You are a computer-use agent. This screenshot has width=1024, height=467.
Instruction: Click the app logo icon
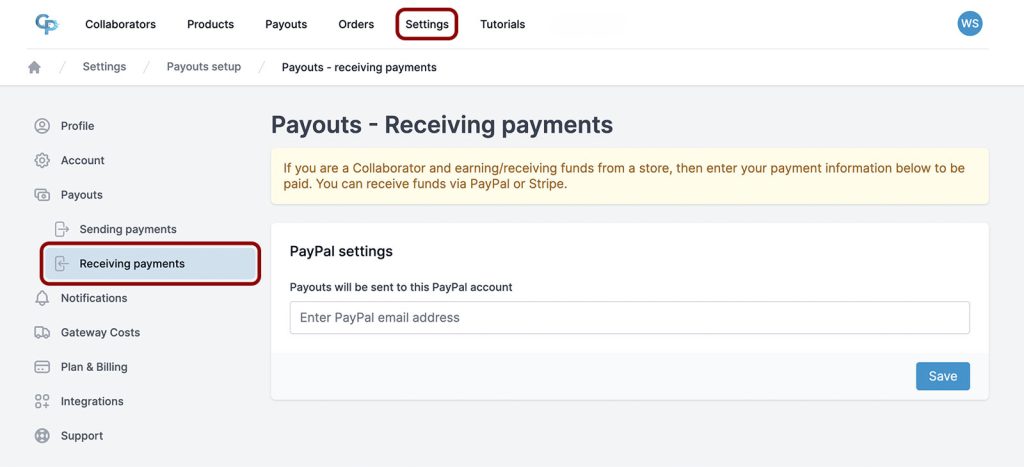[46, 24]
